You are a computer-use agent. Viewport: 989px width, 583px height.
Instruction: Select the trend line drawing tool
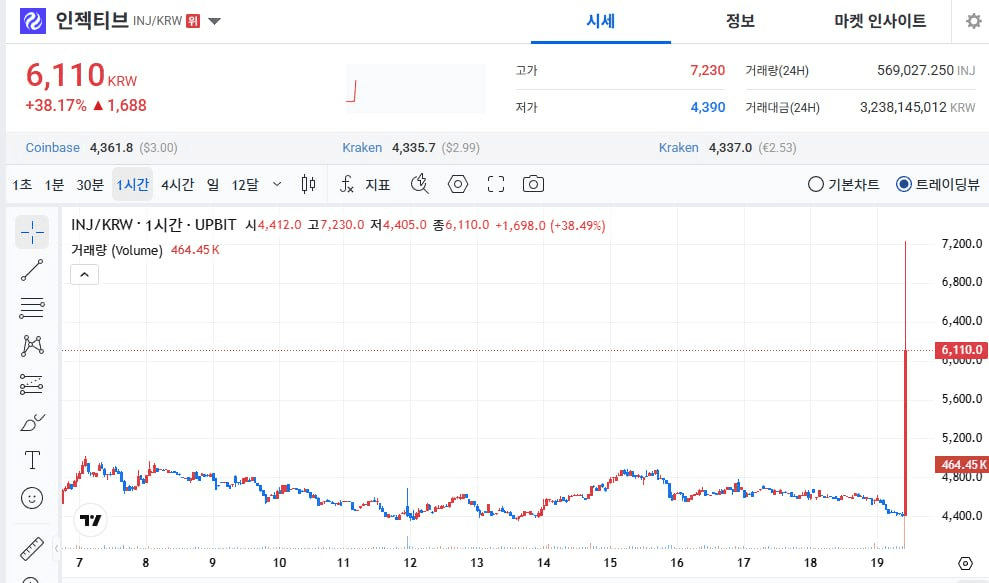coord(32,270)
